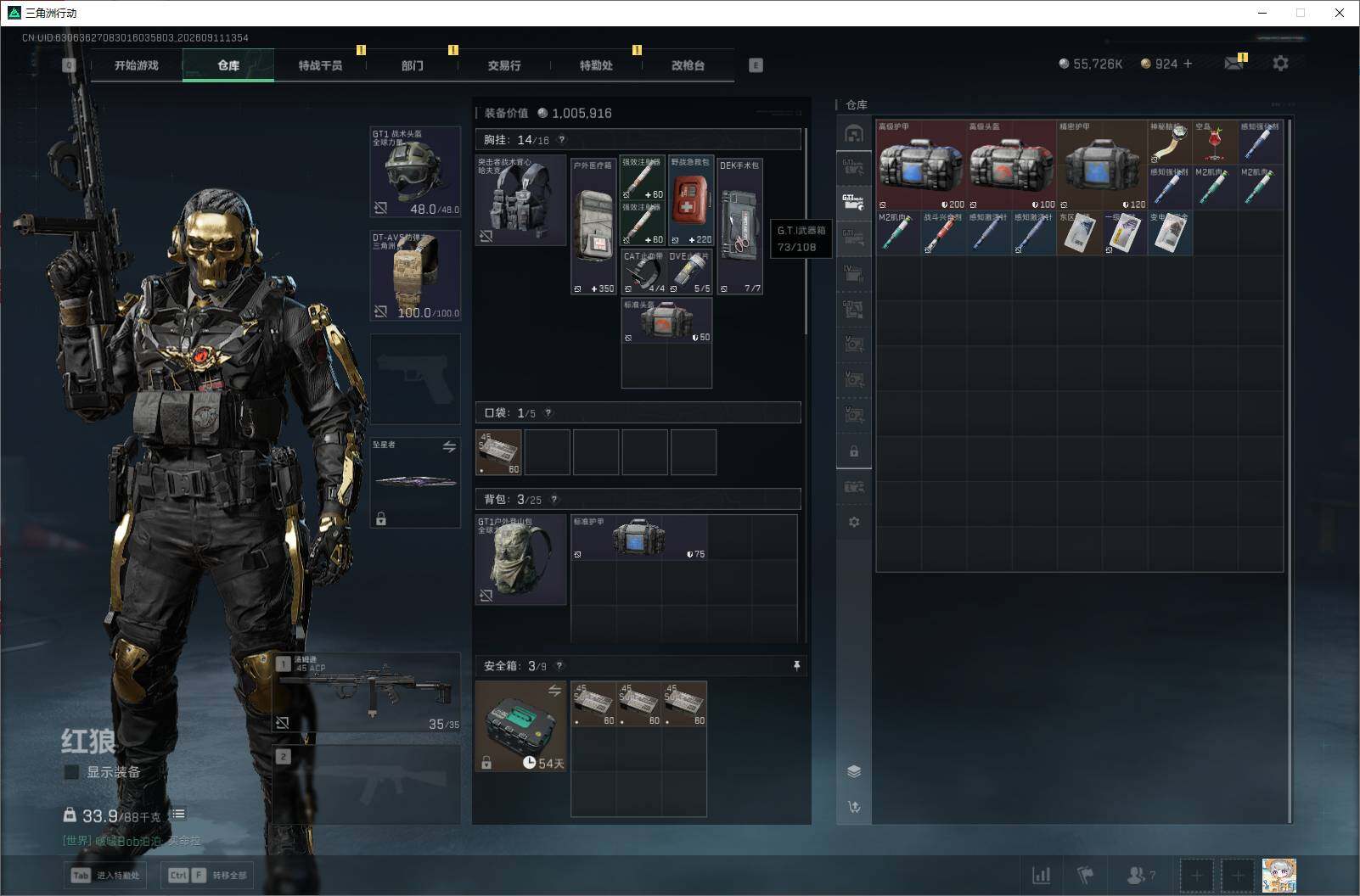The width and height of the screenshot is (1360, 896).
Task: Click the Q previous-tab key icon
Action: tap(69, 65)
